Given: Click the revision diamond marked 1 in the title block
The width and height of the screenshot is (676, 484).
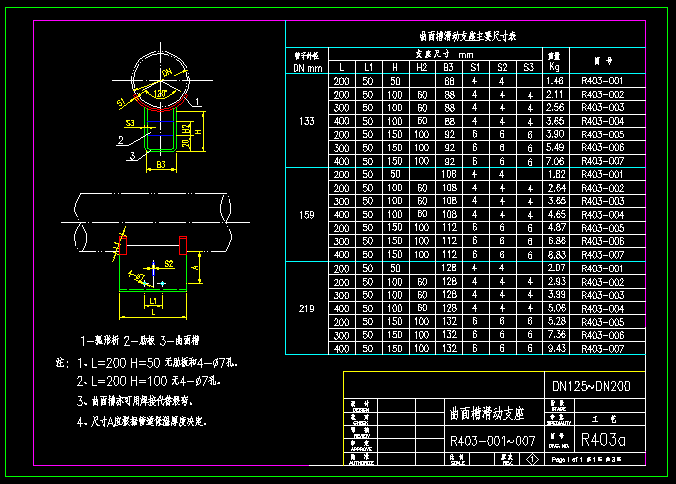Looking at the screenshot, I should pyautogui.click(x=532, y=459).
